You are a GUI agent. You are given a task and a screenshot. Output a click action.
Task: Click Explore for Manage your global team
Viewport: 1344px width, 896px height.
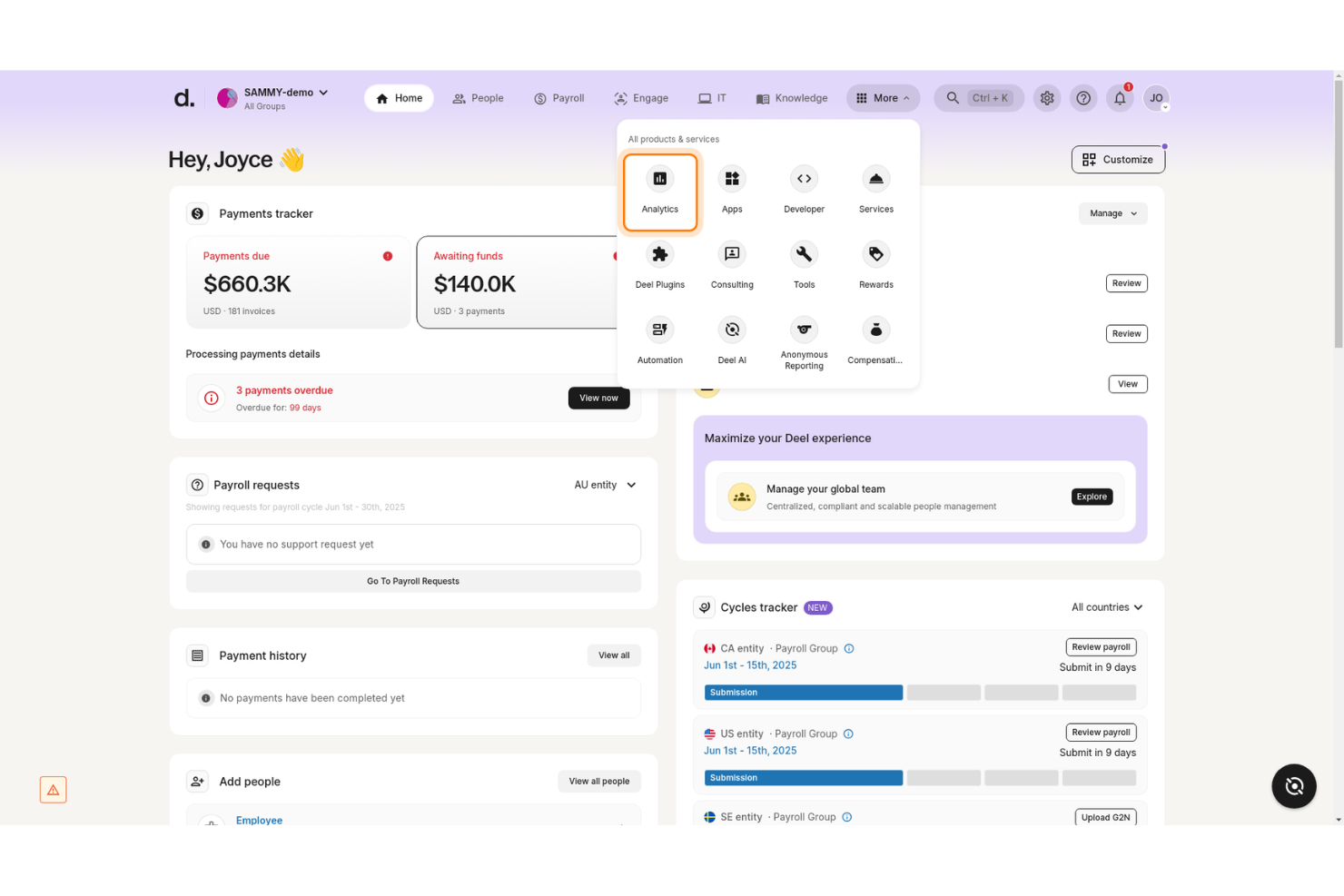click(x=1092, y=497)
